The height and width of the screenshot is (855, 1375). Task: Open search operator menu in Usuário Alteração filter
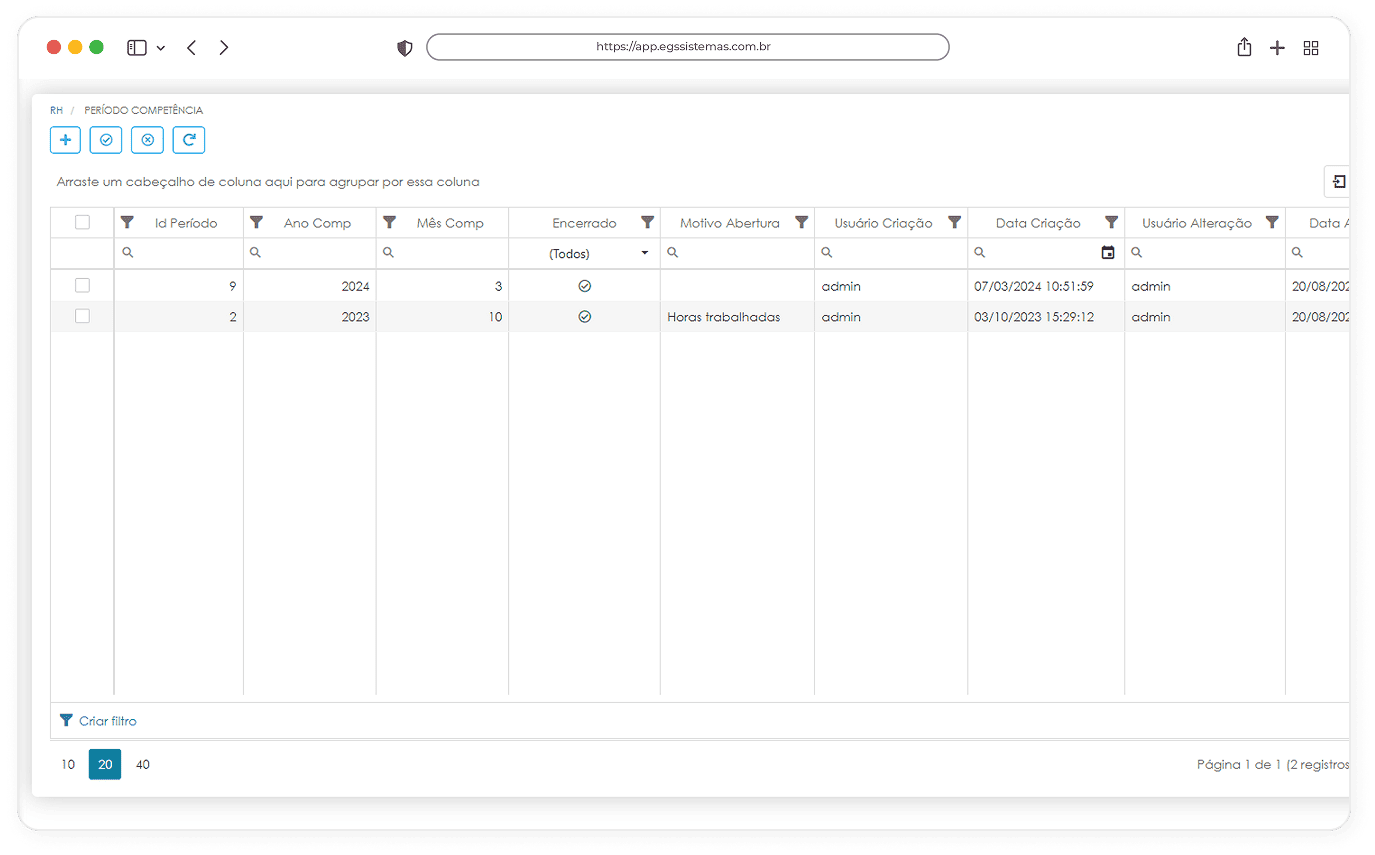point(1137,253)
